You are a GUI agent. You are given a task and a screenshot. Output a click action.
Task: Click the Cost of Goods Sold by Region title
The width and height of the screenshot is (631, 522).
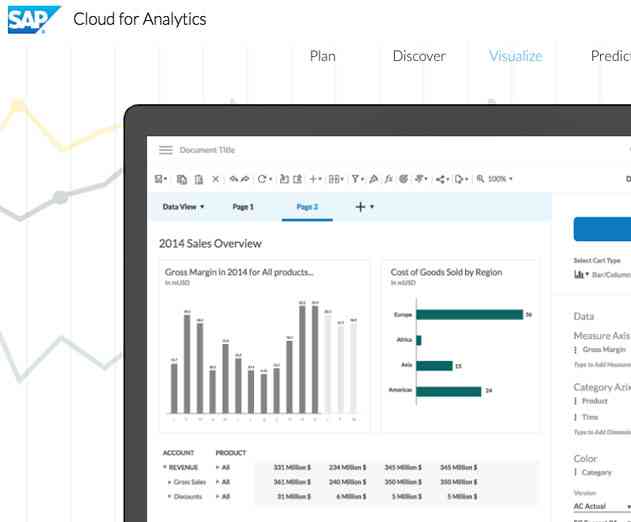coord(446,272)
